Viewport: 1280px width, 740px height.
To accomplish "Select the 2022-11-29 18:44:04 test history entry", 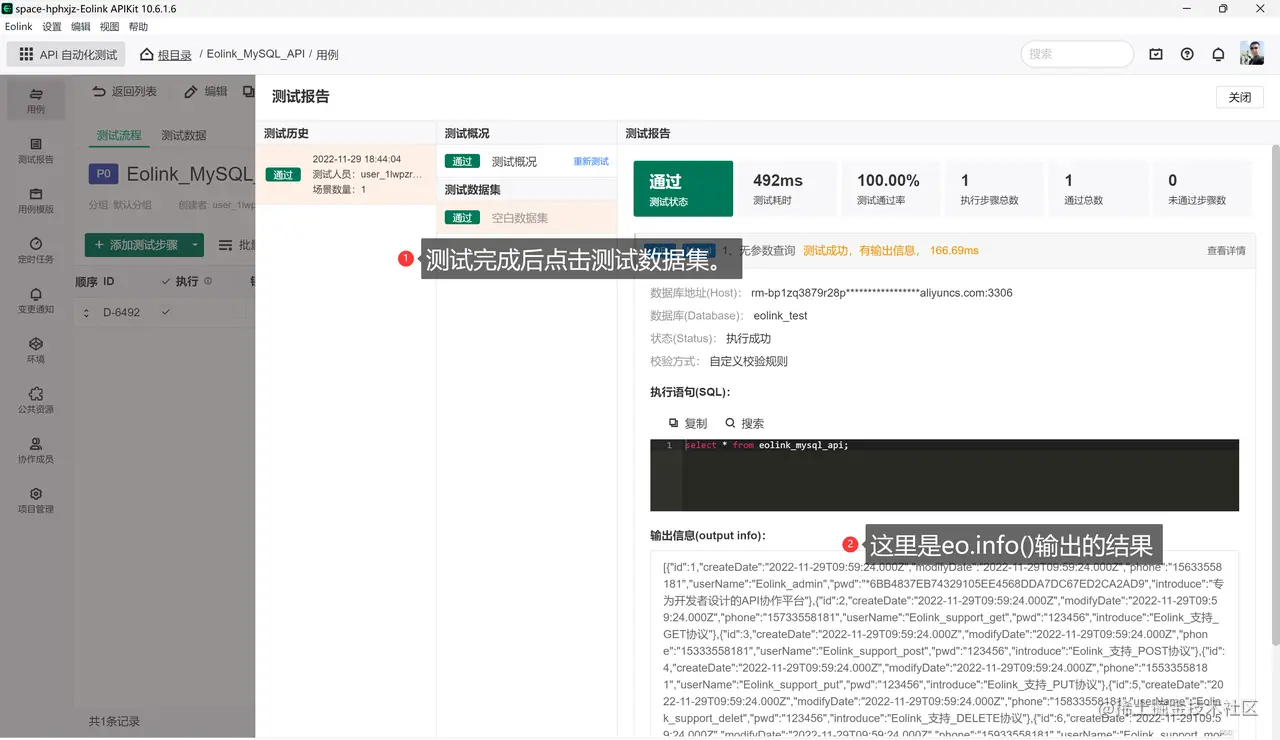I will pyautogui.click(x=346, y=174).
